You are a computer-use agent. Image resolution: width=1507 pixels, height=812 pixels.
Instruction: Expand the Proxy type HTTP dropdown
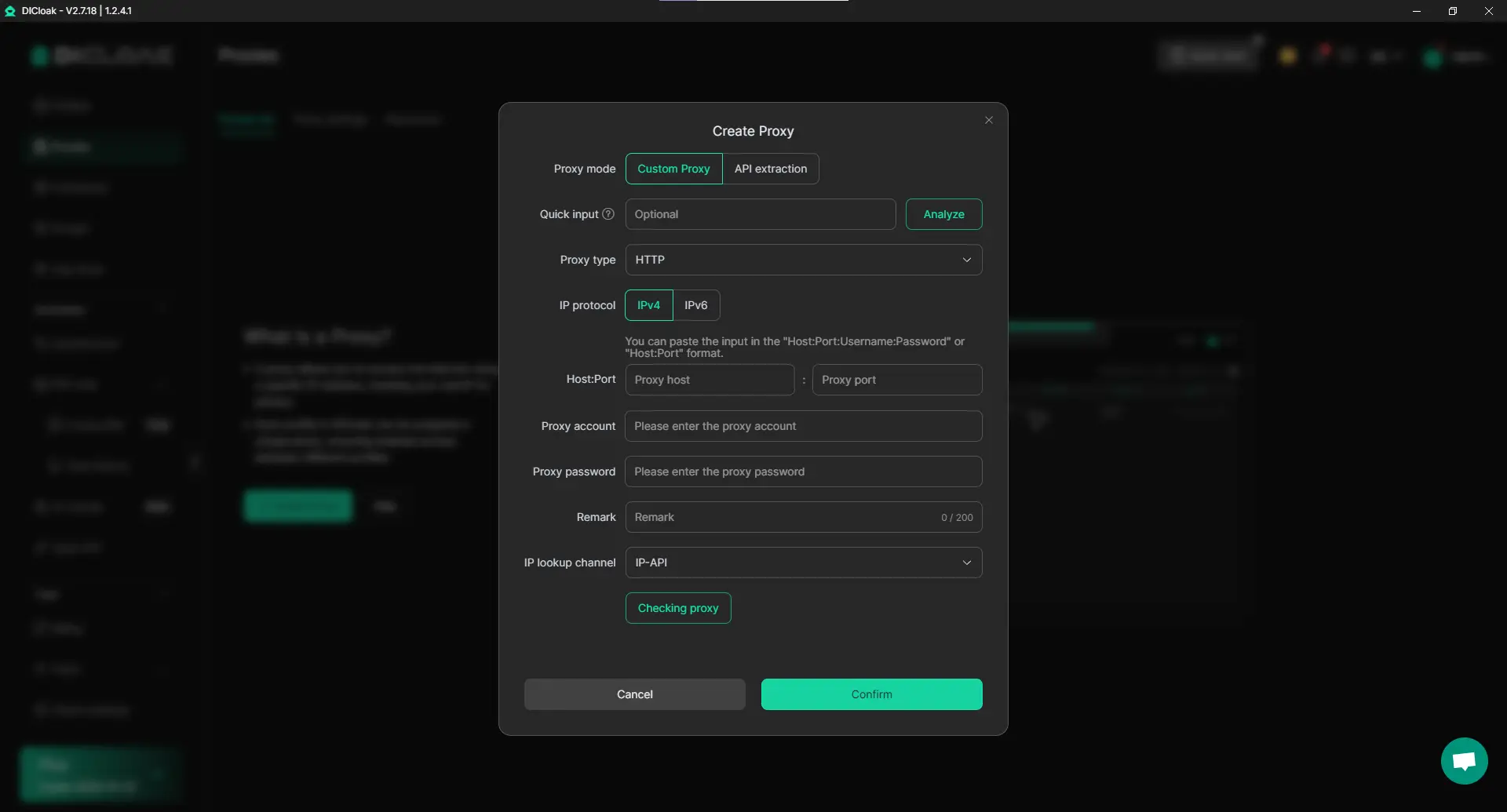coord(803,260)
